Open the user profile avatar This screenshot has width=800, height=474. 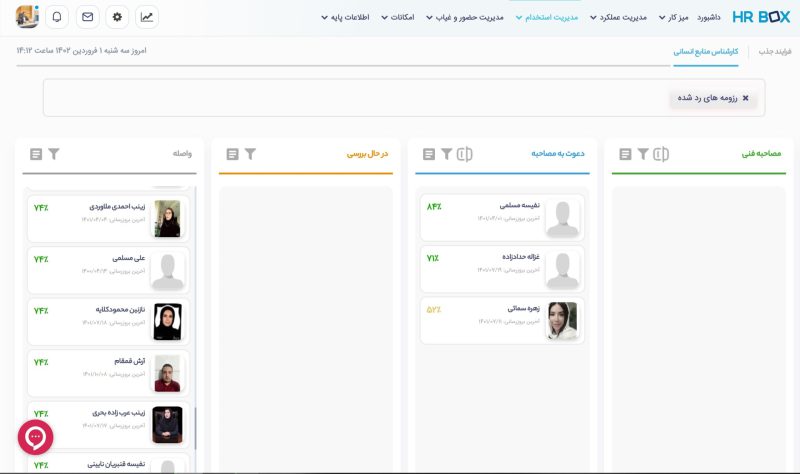(27, 16)
